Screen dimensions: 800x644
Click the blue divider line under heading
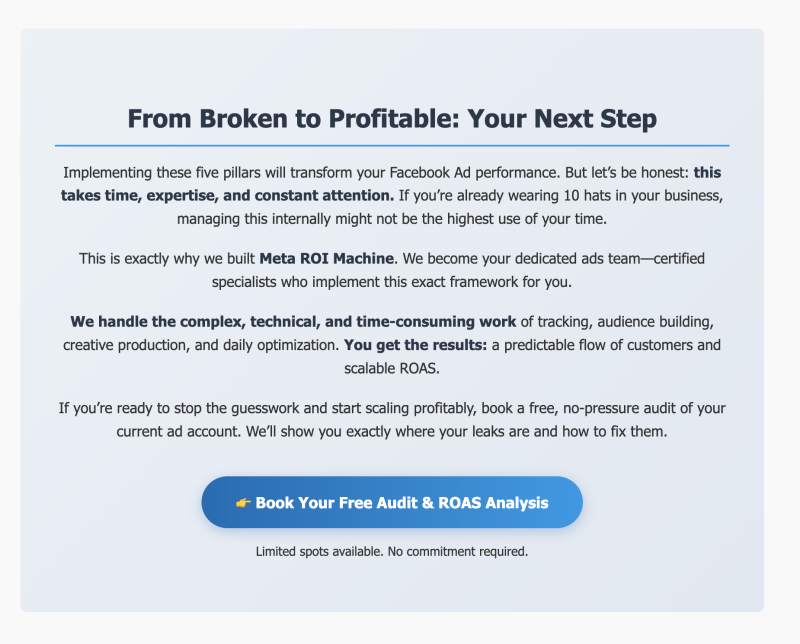pyautogui.click(x=392, y=146)
